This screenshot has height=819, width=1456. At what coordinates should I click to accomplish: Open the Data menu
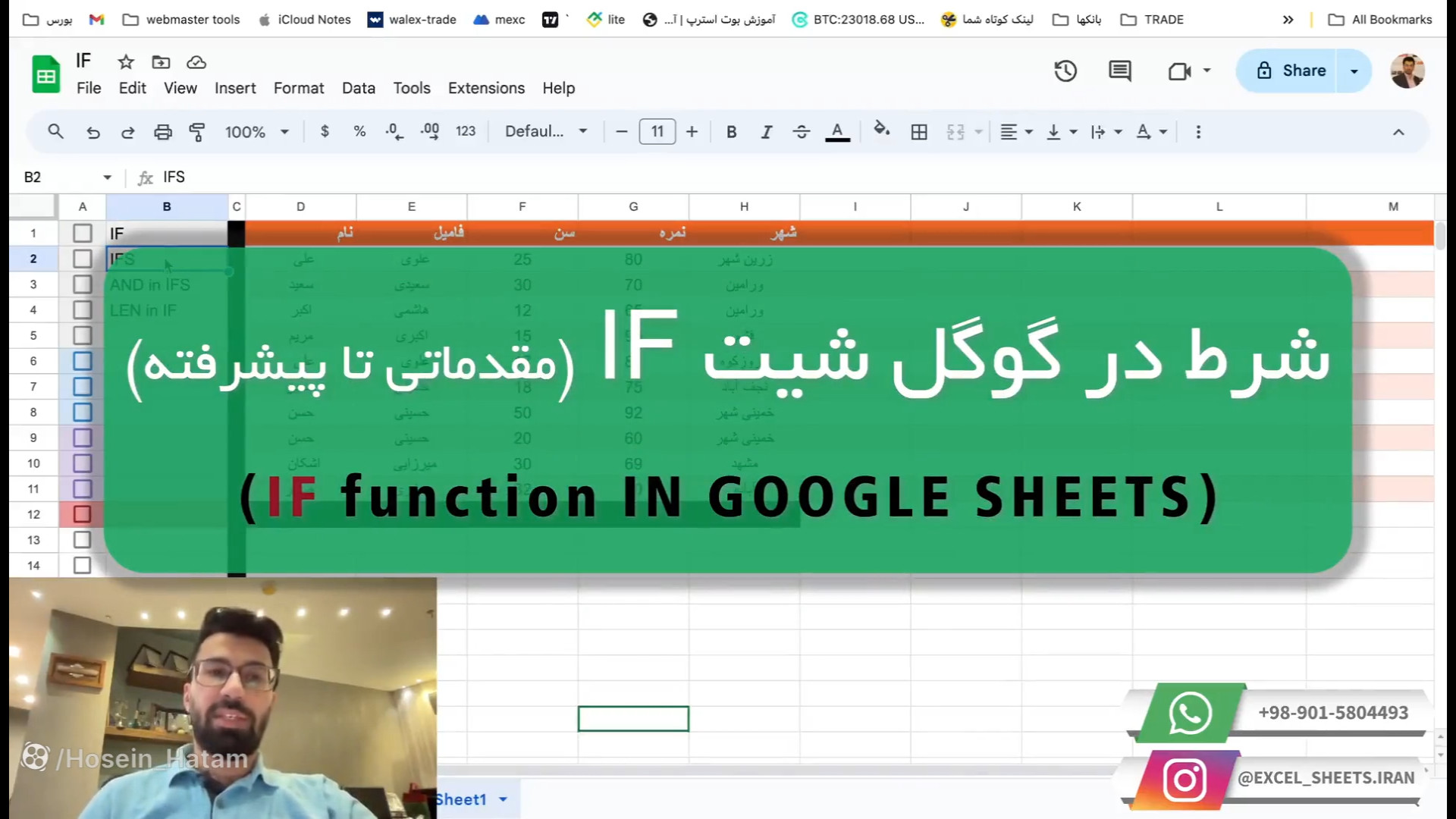[359, 88]
